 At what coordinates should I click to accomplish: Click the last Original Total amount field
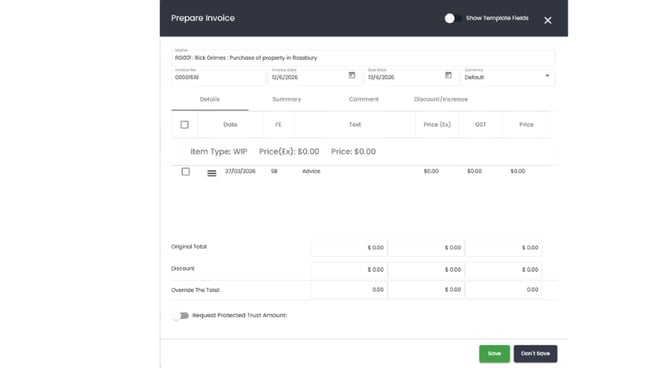pos(504,248)
